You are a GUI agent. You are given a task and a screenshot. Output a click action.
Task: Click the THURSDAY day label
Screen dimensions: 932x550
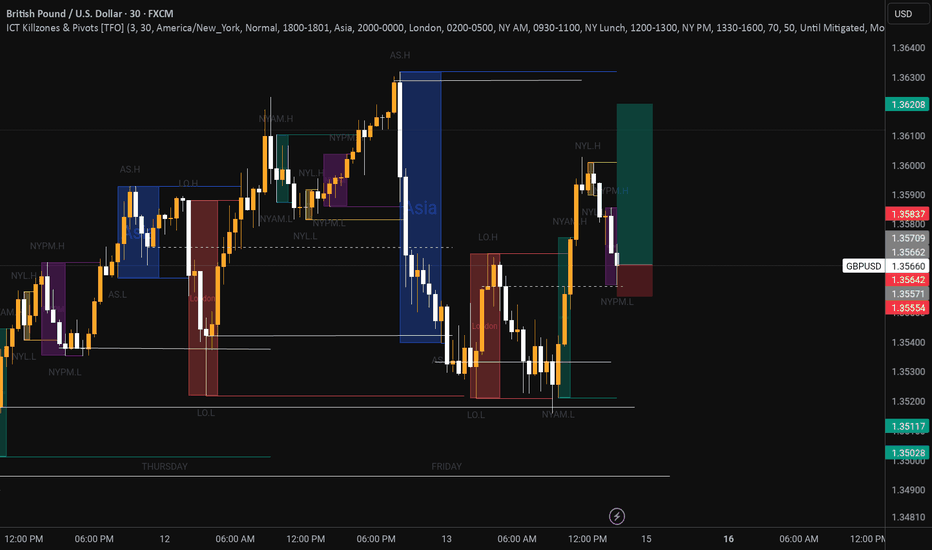pyautogui.click(x=165, y=466)
